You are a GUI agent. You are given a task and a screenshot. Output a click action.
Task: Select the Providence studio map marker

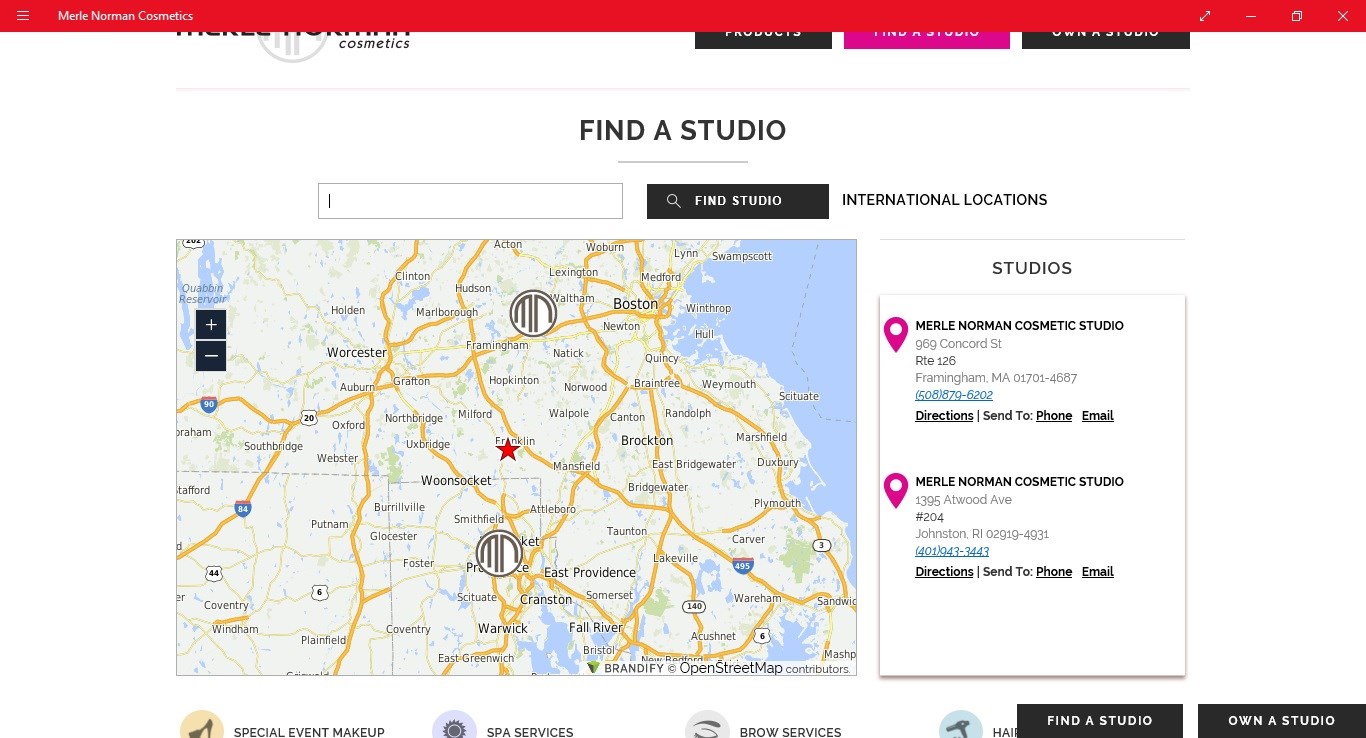point(499,553)
